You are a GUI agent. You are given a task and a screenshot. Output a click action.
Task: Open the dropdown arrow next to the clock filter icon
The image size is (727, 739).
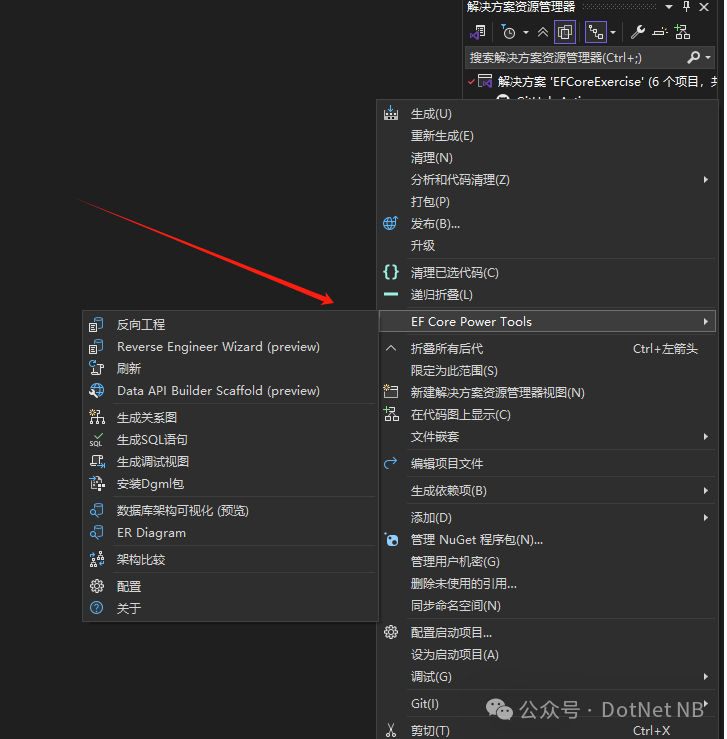tap(526, 33)
